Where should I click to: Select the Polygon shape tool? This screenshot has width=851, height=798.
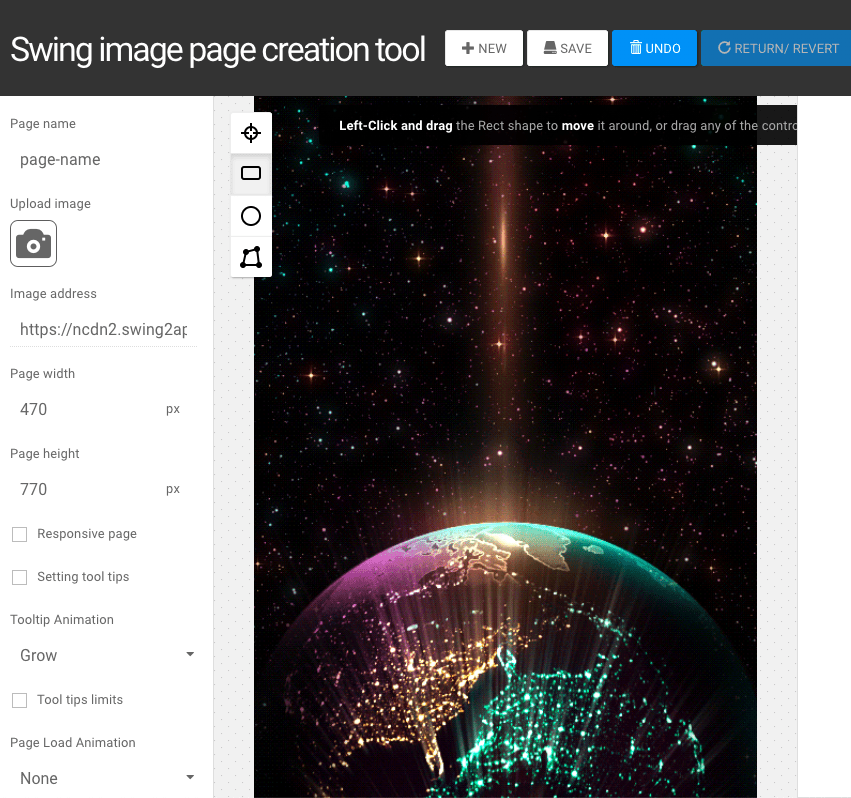[251, 258]
